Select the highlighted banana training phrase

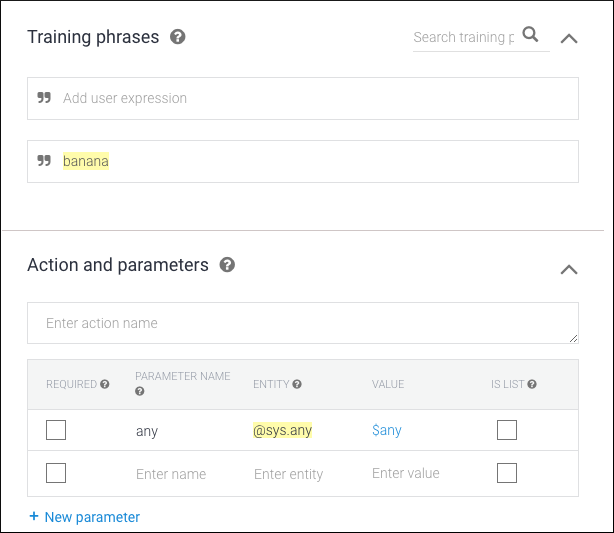pyautogui.click(x=86, y=161)
